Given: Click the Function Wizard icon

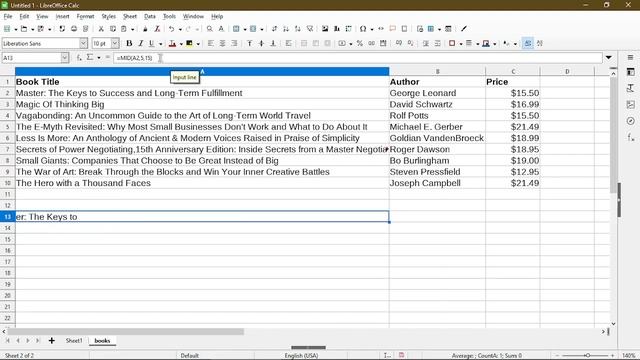Looking at the screenshot, I should 79,58.
